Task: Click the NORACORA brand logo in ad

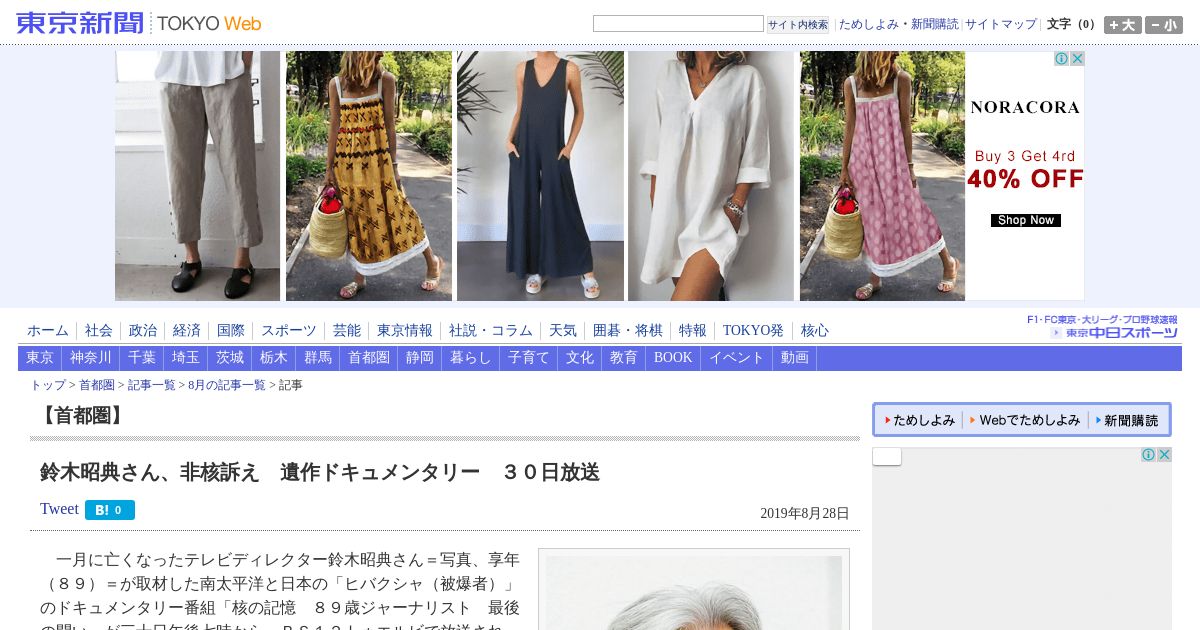Action: (x=1025, y=107)
